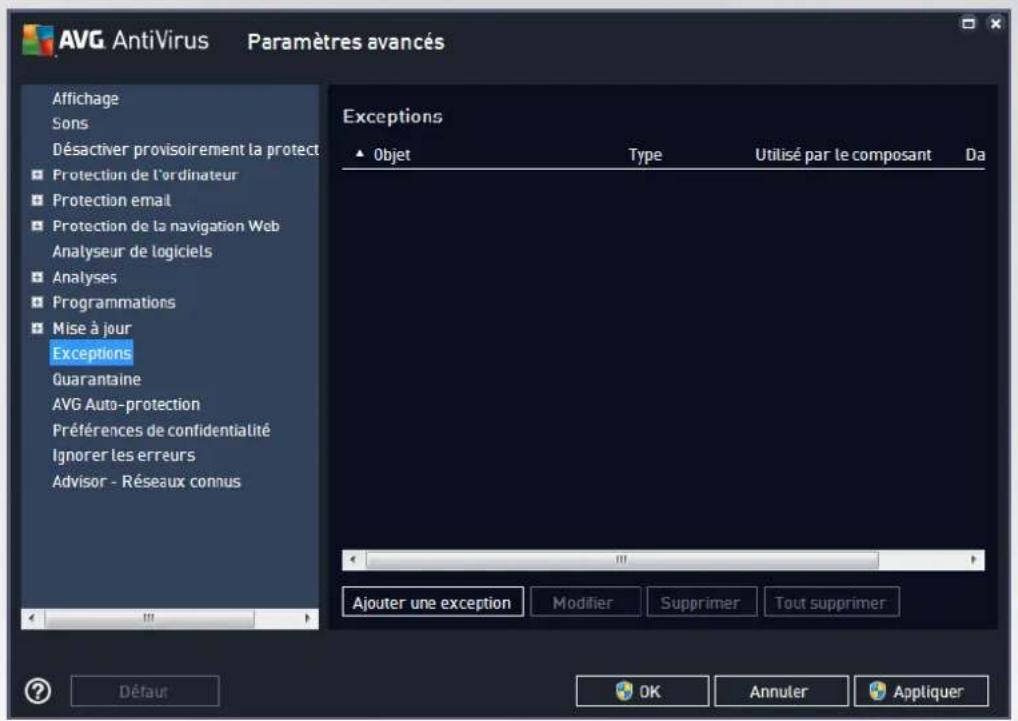Sort by Utilisé par le composant column
Image resolution: width=1018 pixels, height=721 pixels.
point(843,154)
